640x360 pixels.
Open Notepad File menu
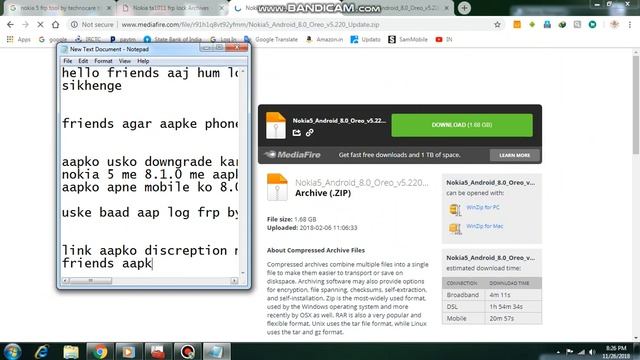(x=68, y=61)
